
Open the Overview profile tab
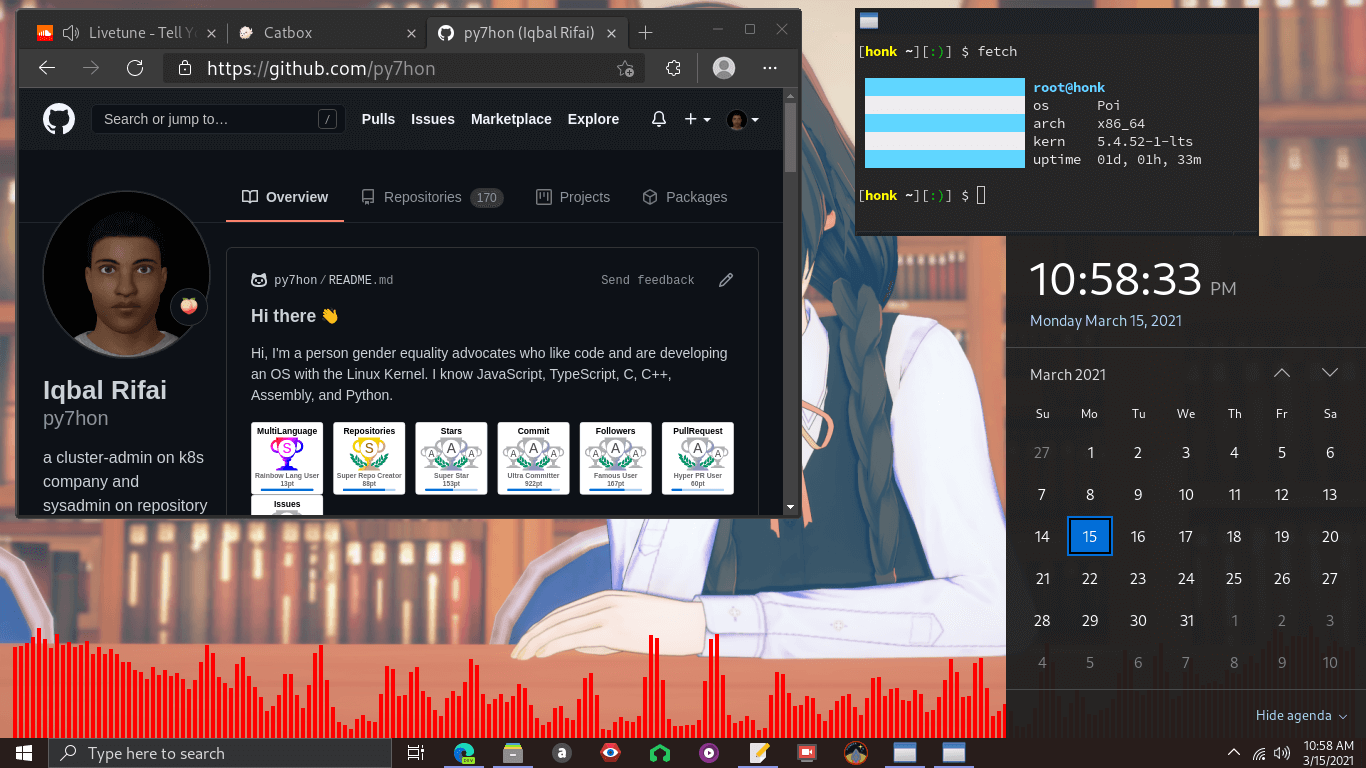point(285,197)
